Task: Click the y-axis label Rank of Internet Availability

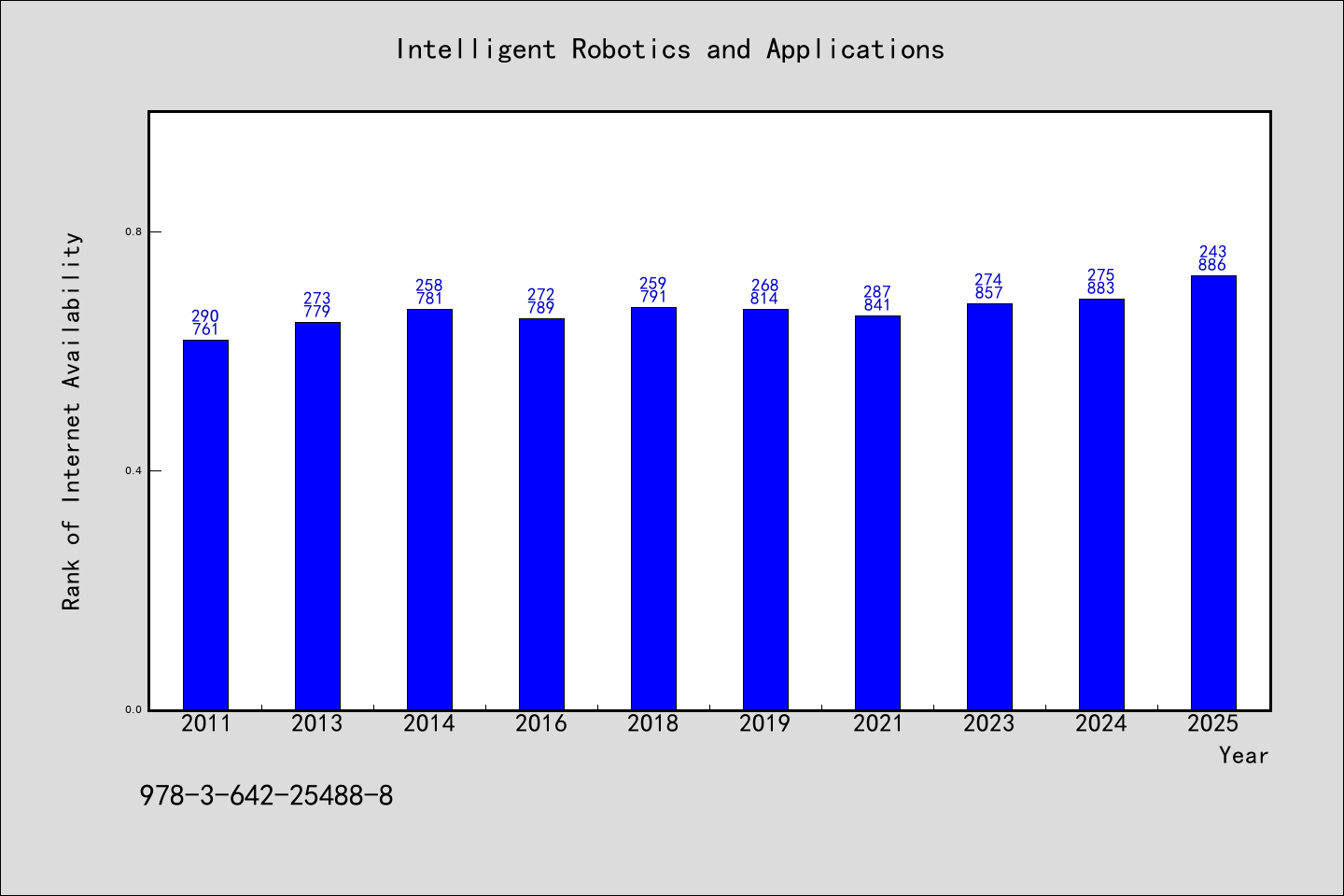Action: [x=72, y=421]
